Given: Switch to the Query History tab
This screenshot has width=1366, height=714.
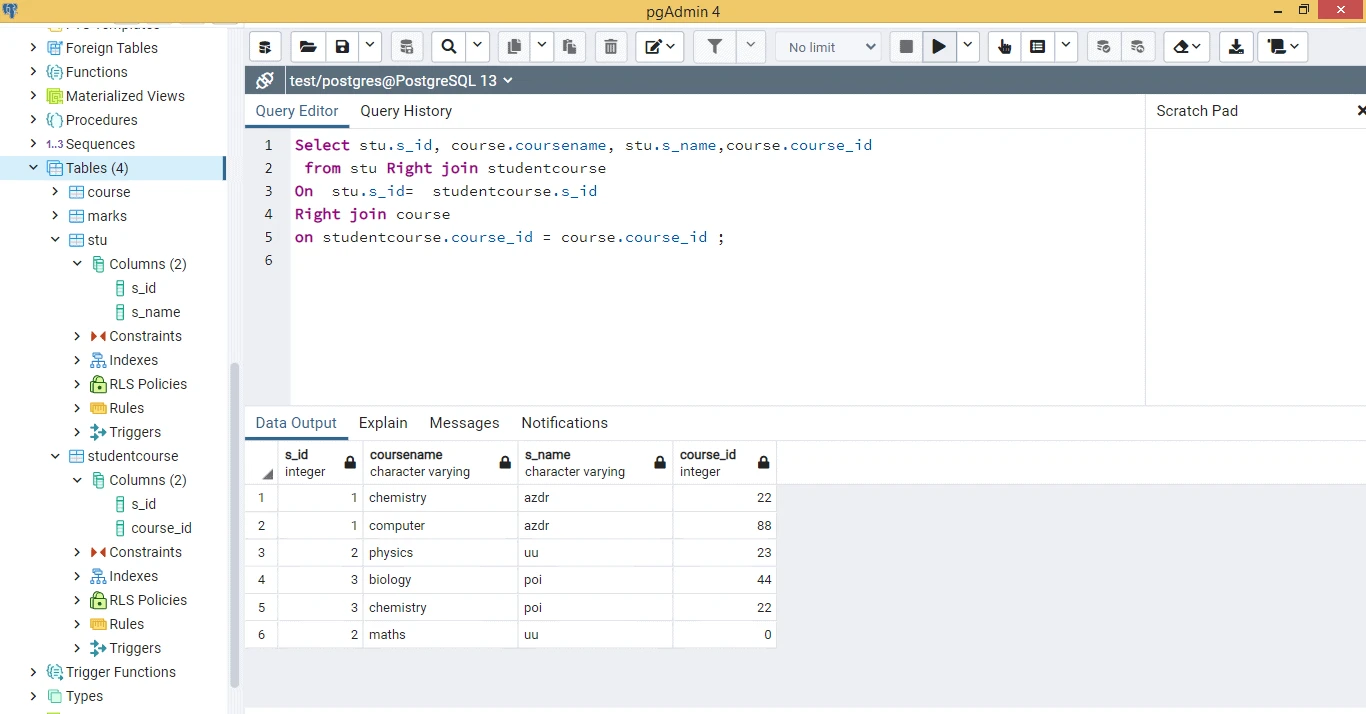Looking at the screenshot, I should point(405,111).
